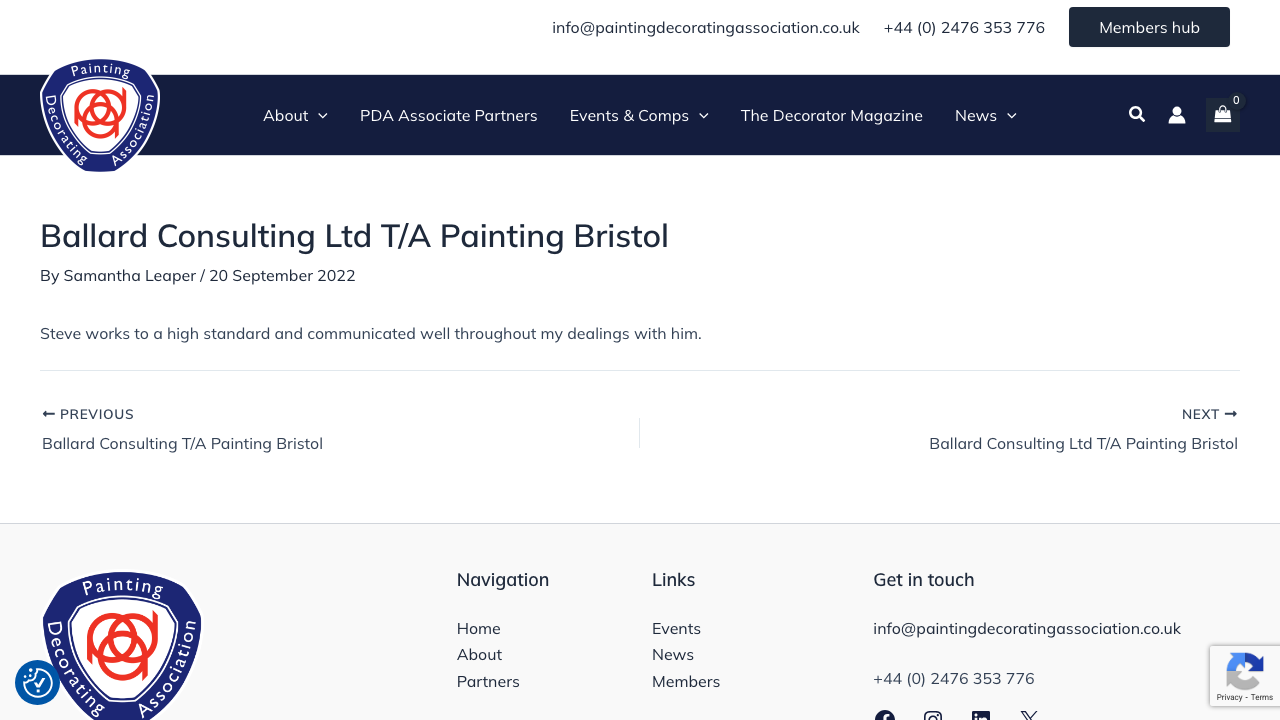Viewport: 1280px width, 720px height.
Task: Select PDA Associate Partners menu item
Action: point(448,115)
